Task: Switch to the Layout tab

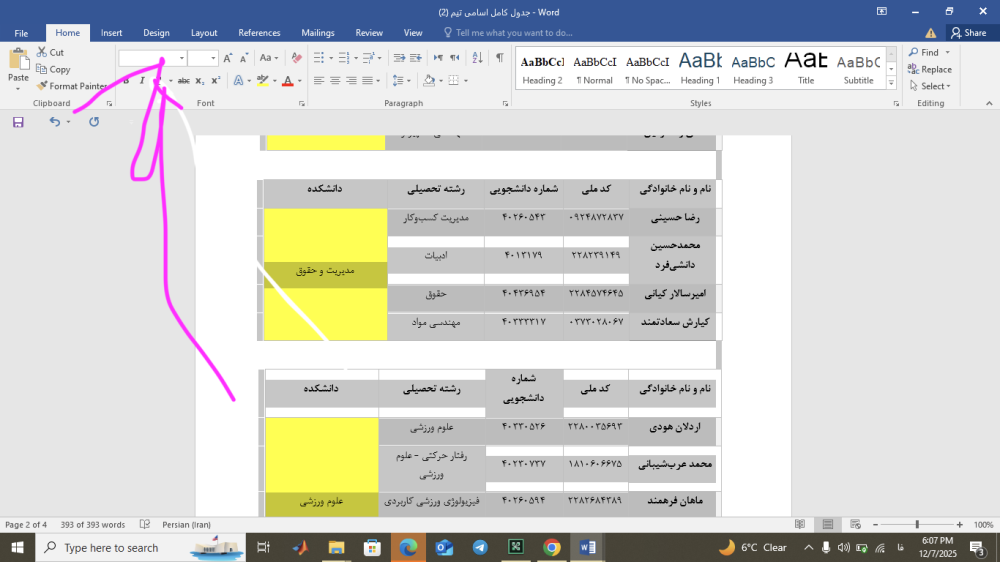Action: (x=204, y=33)
